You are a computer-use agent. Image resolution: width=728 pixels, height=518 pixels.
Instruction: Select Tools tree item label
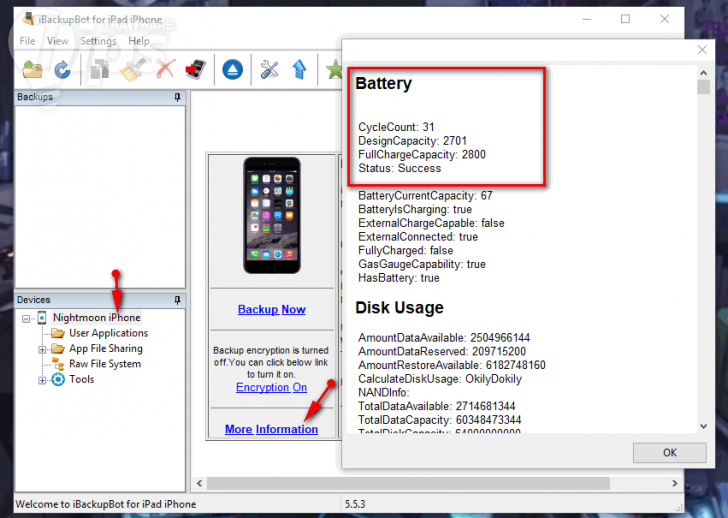pyautogui.click(x=82, y=379)
